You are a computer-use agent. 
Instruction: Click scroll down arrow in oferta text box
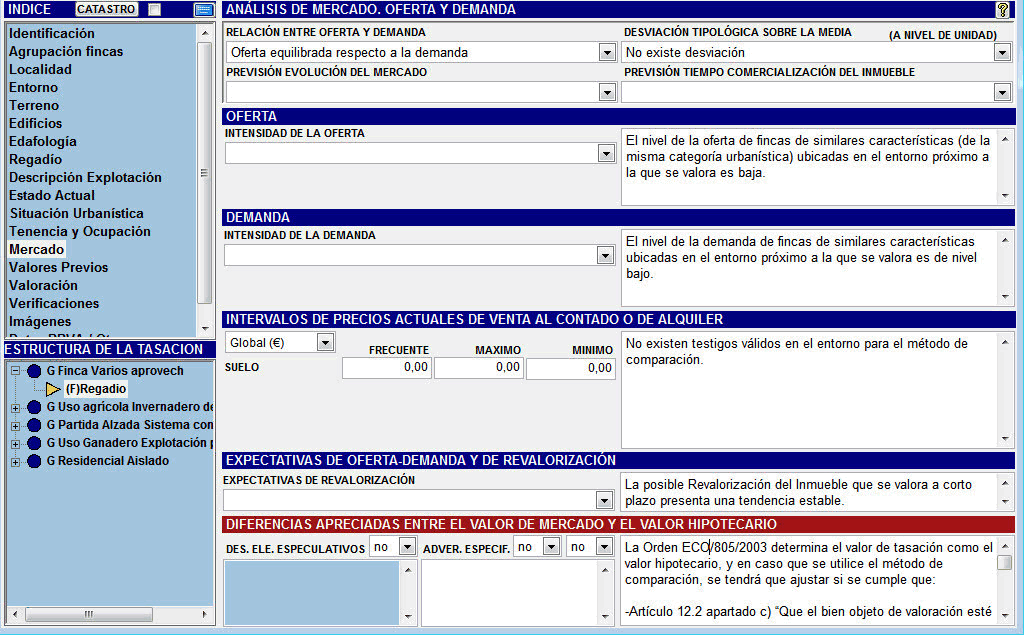1006,196
